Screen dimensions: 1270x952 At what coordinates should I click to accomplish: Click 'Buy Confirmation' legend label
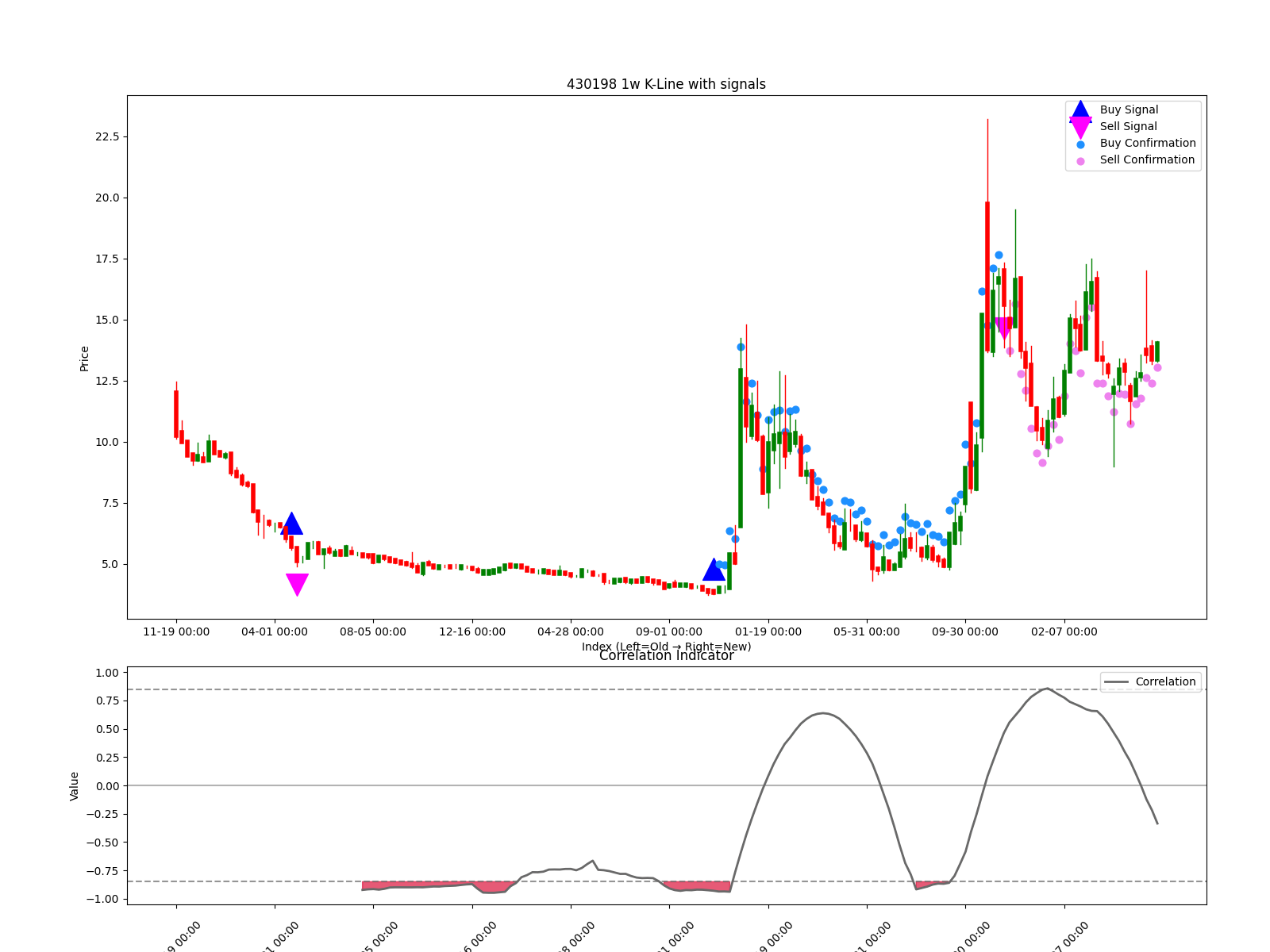click(1148, 144)
